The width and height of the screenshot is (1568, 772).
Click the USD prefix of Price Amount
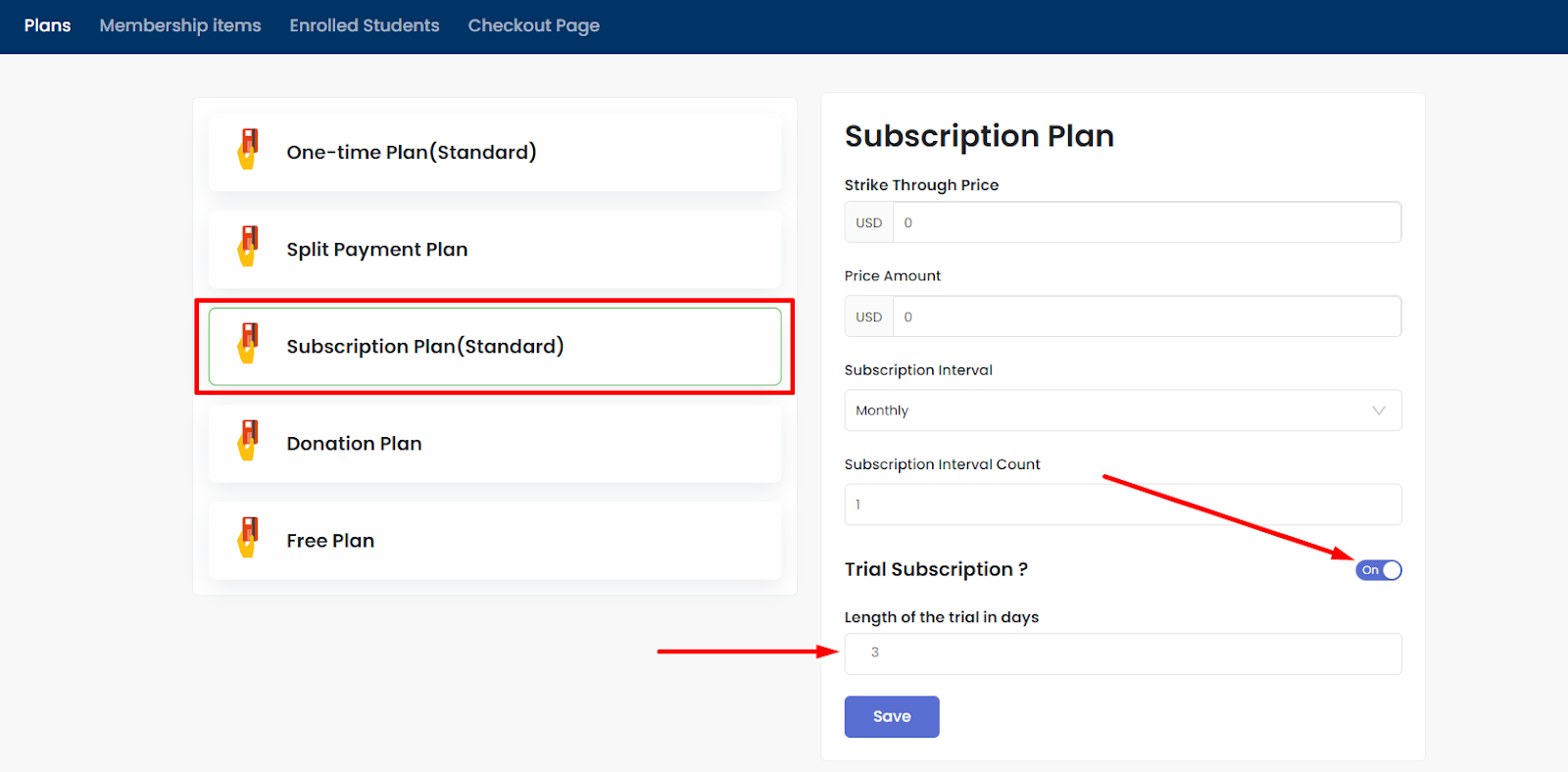tap(869, 316)
